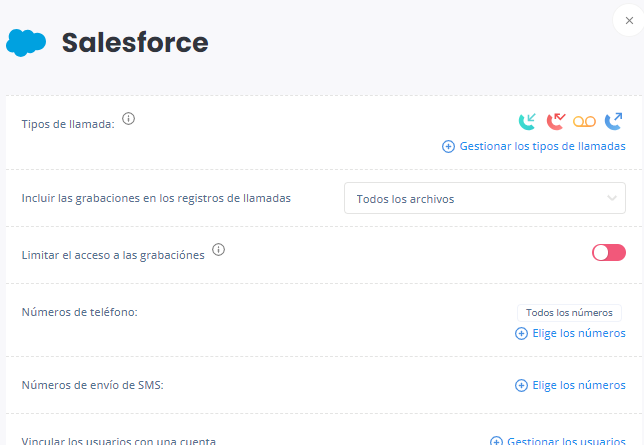Toggle Limitar el acceso a las grabaciónes
The image size is (644, 445).
[609, 253]
